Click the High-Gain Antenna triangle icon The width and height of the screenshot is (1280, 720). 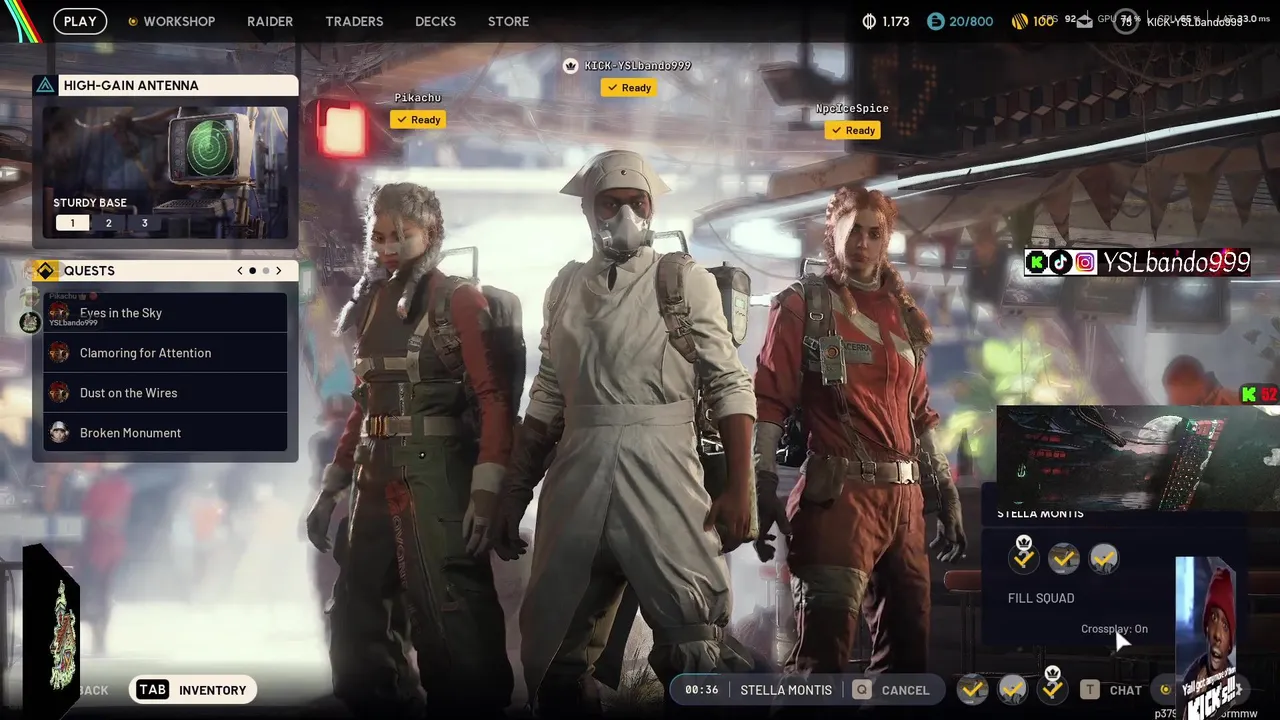click(x=45, y=85)
